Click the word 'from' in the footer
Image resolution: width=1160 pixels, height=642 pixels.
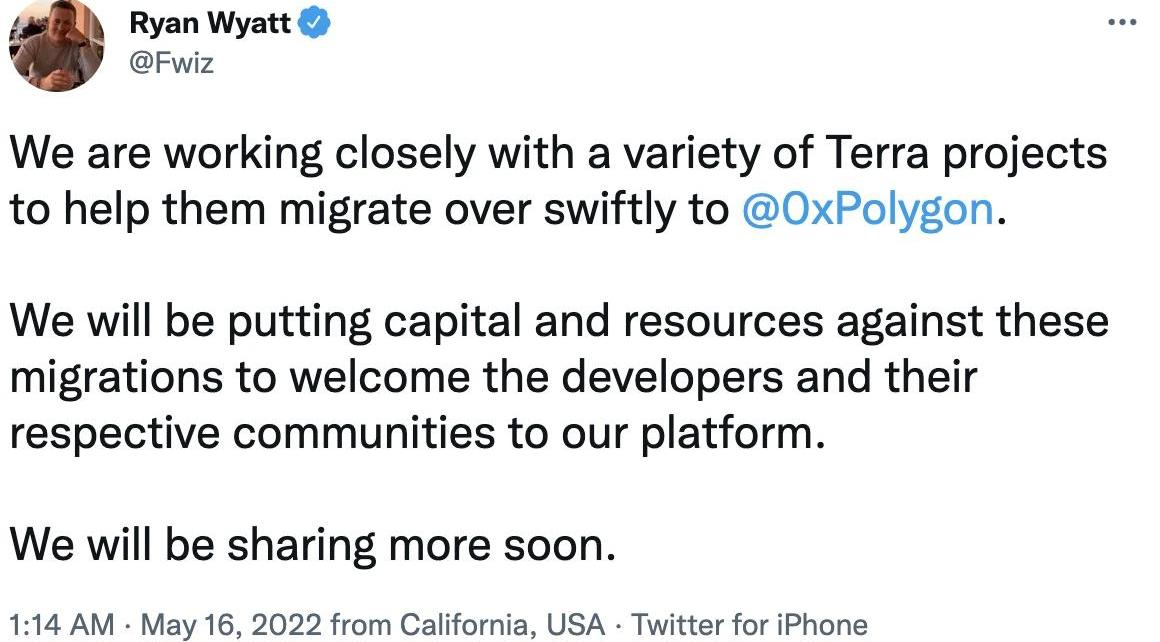click(x=360, y=625)
